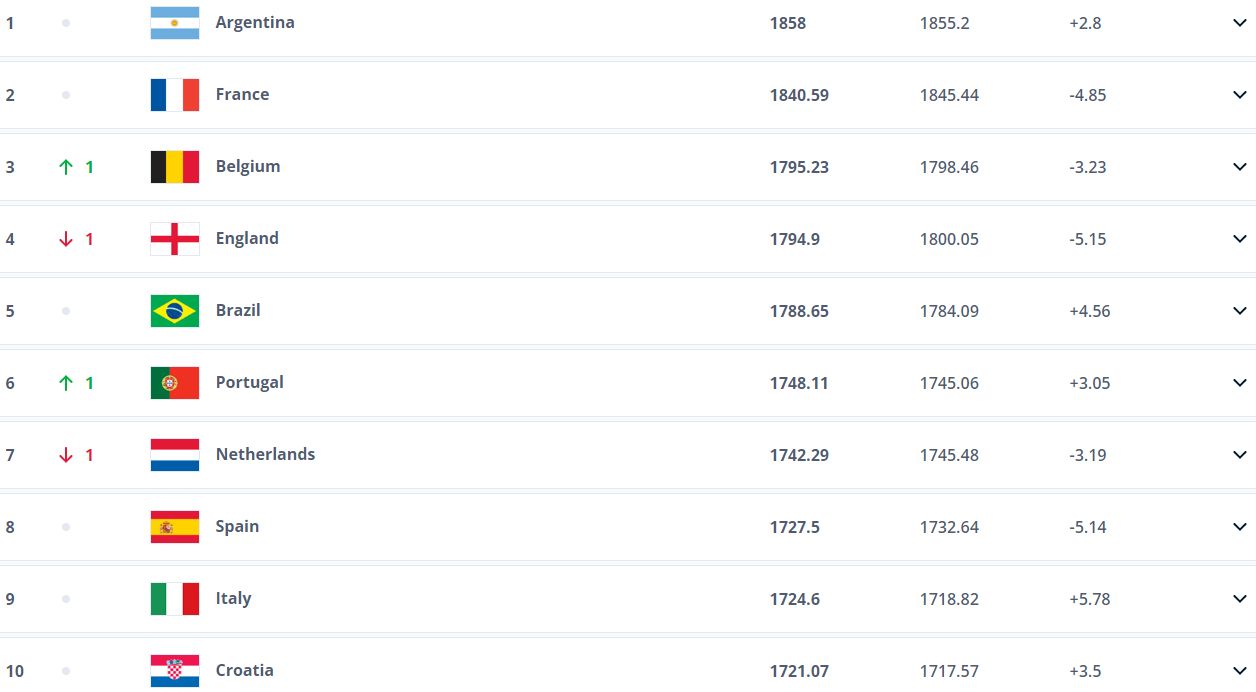Click the Italy flag icon
The height and width of the screenshot is (692, 1256).
click(175, 599)
